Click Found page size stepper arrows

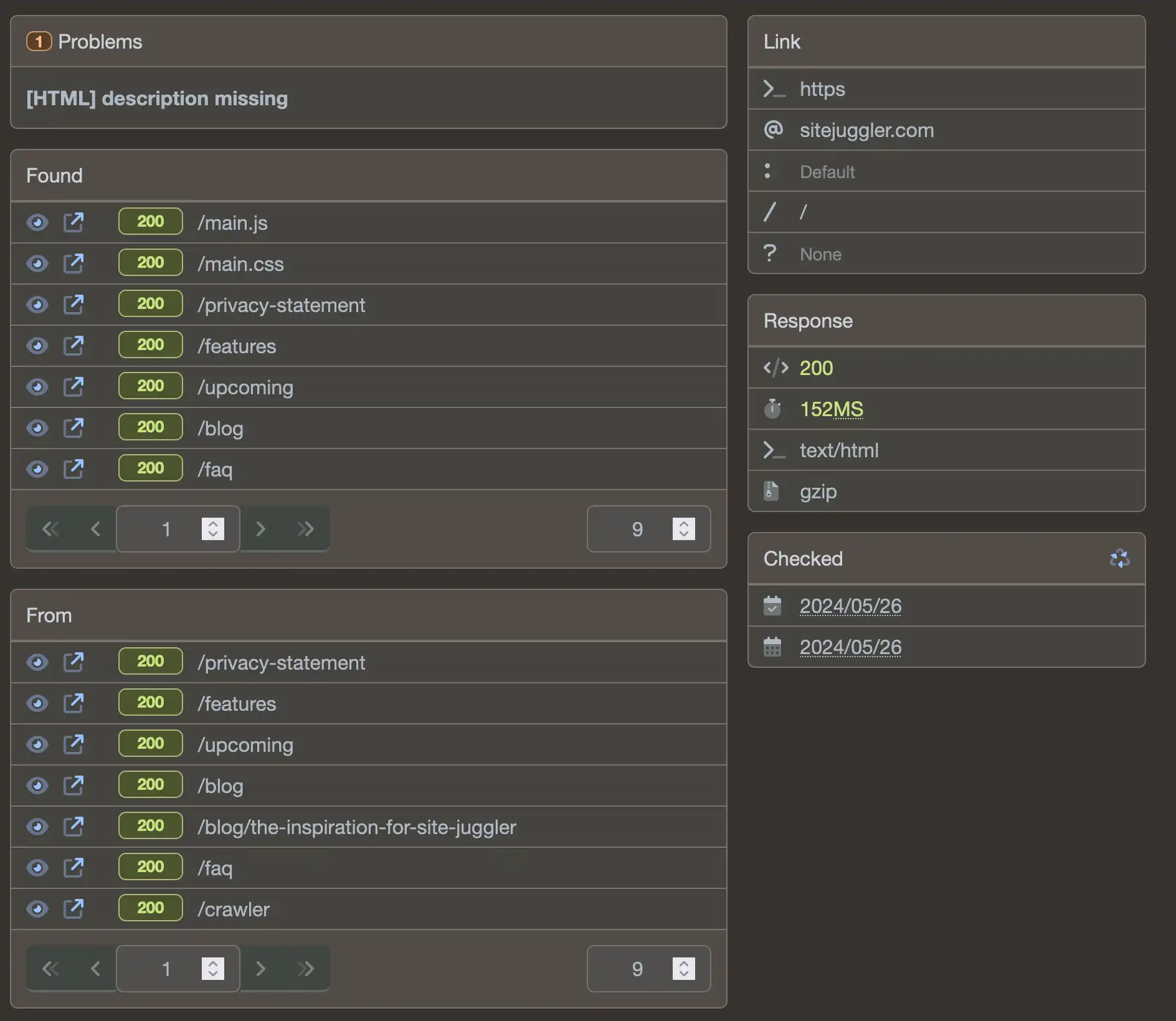(x=684, y=529)
